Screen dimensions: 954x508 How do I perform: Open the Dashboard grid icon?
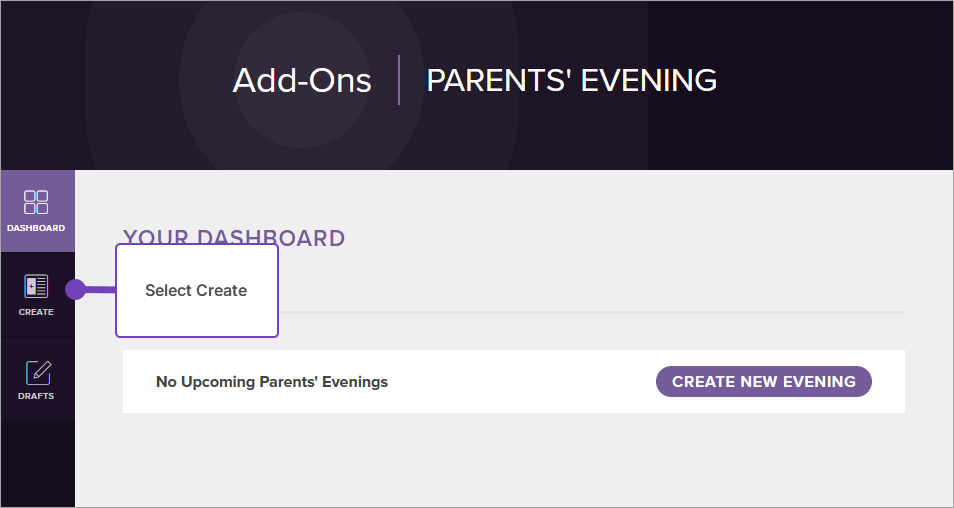(x=36, y=202)
